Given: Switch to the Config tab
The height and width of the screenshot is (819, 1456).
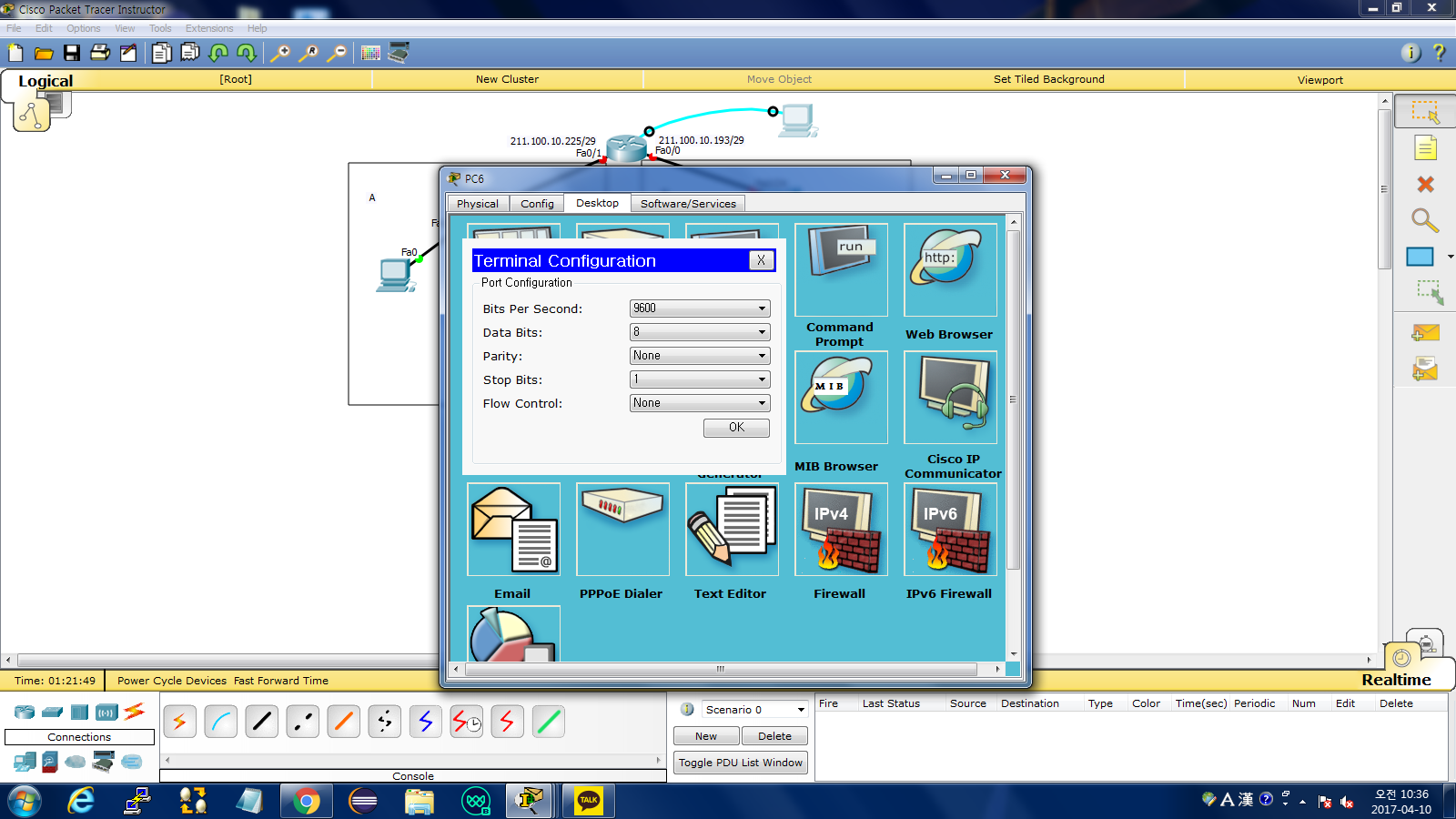Looking at the screenshot, I should 537,204.
